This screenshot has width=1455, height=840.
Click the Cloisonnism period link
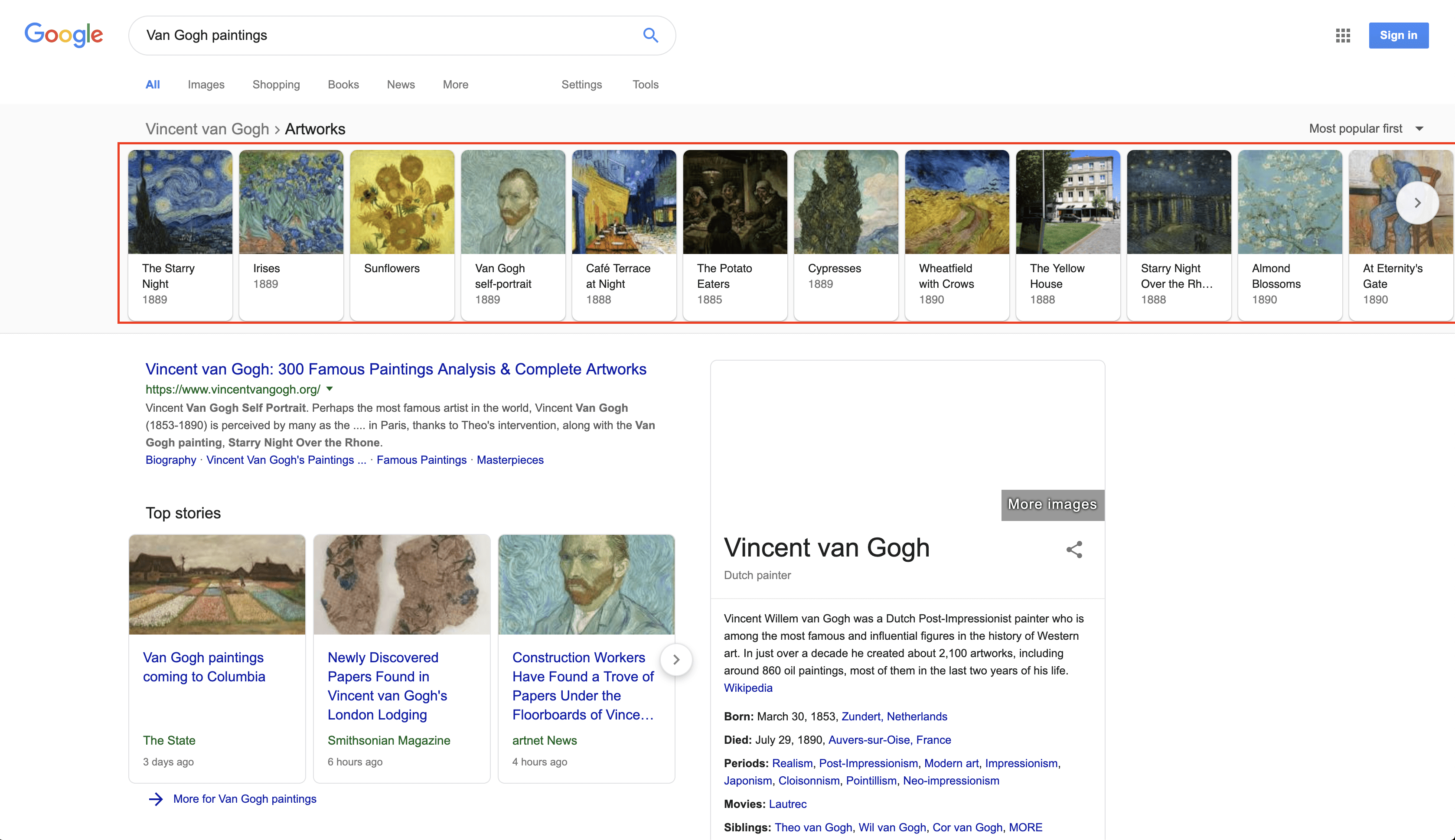click(x=809, y=781)
